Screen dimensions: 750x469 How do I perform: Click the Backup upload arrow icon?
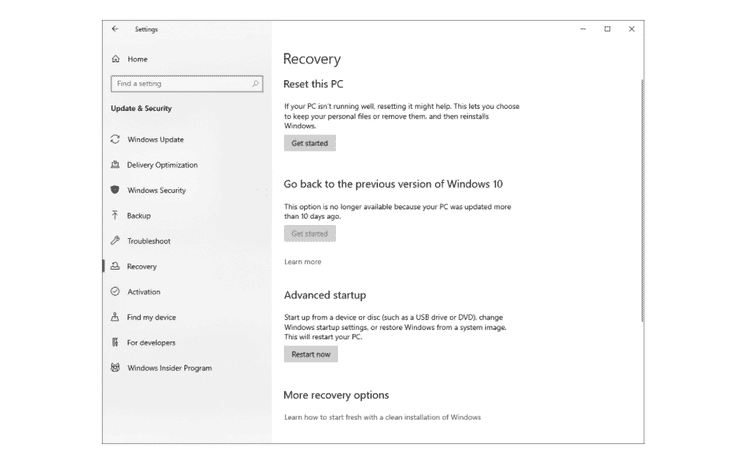click(x=115, y=215)
